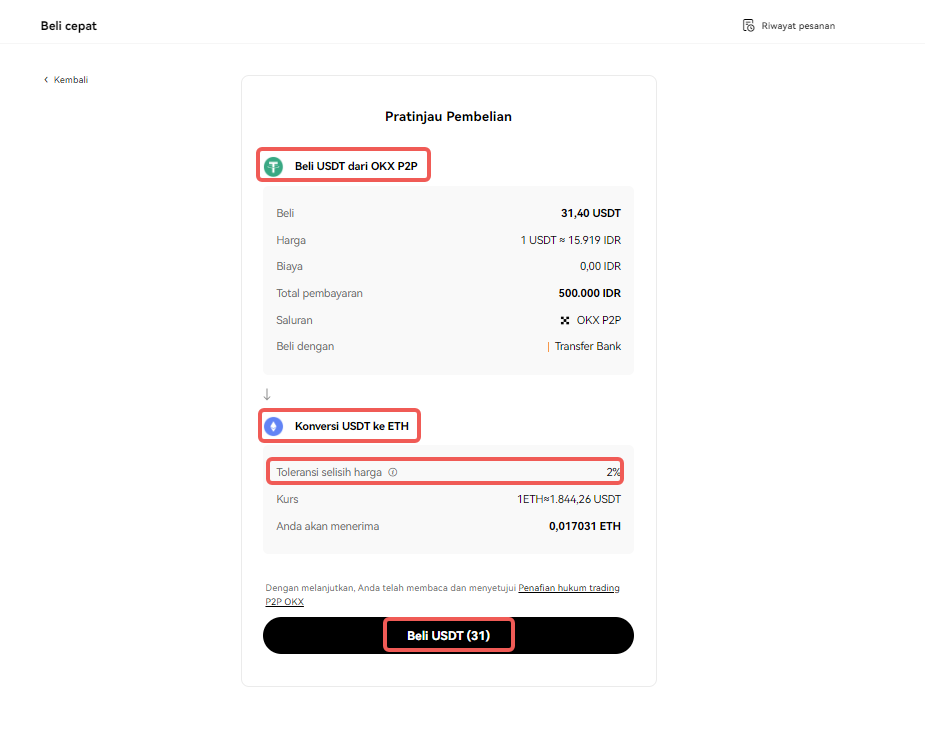Image resolution: width=925 pixels, height=731 pixels.
Task: Click the Ethereum coin icon
Action: (x=273, y=426)
